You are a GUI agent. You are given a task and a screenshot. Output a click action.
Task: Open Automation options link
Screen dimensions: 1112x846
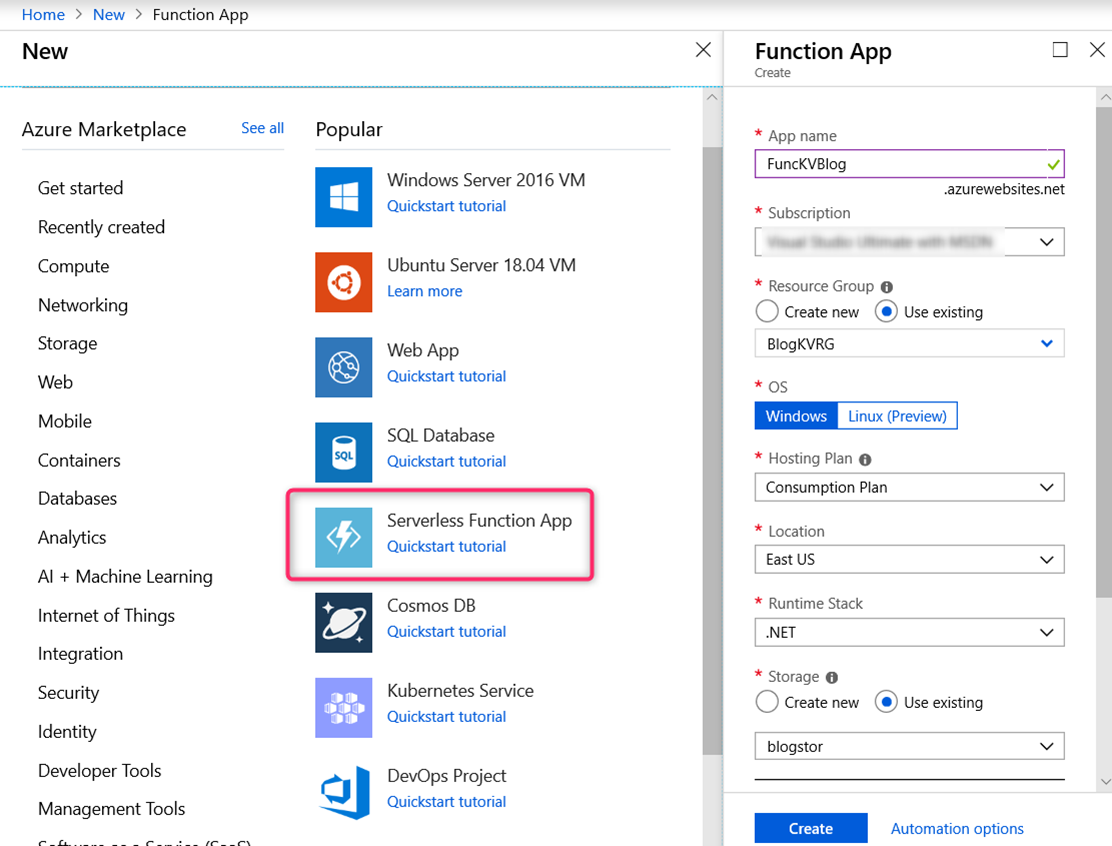(x=957, y=828)
